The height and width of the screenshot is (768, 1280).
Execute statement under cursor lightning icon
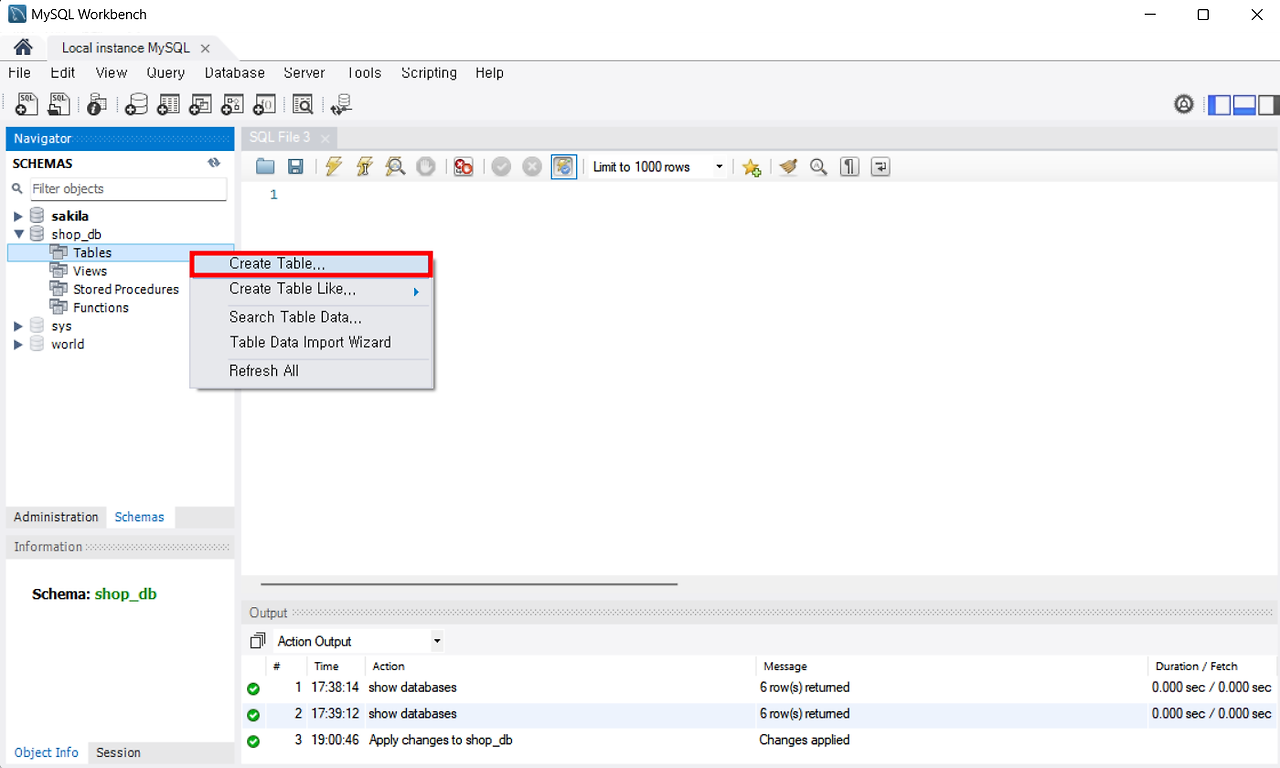coord(364,167)
